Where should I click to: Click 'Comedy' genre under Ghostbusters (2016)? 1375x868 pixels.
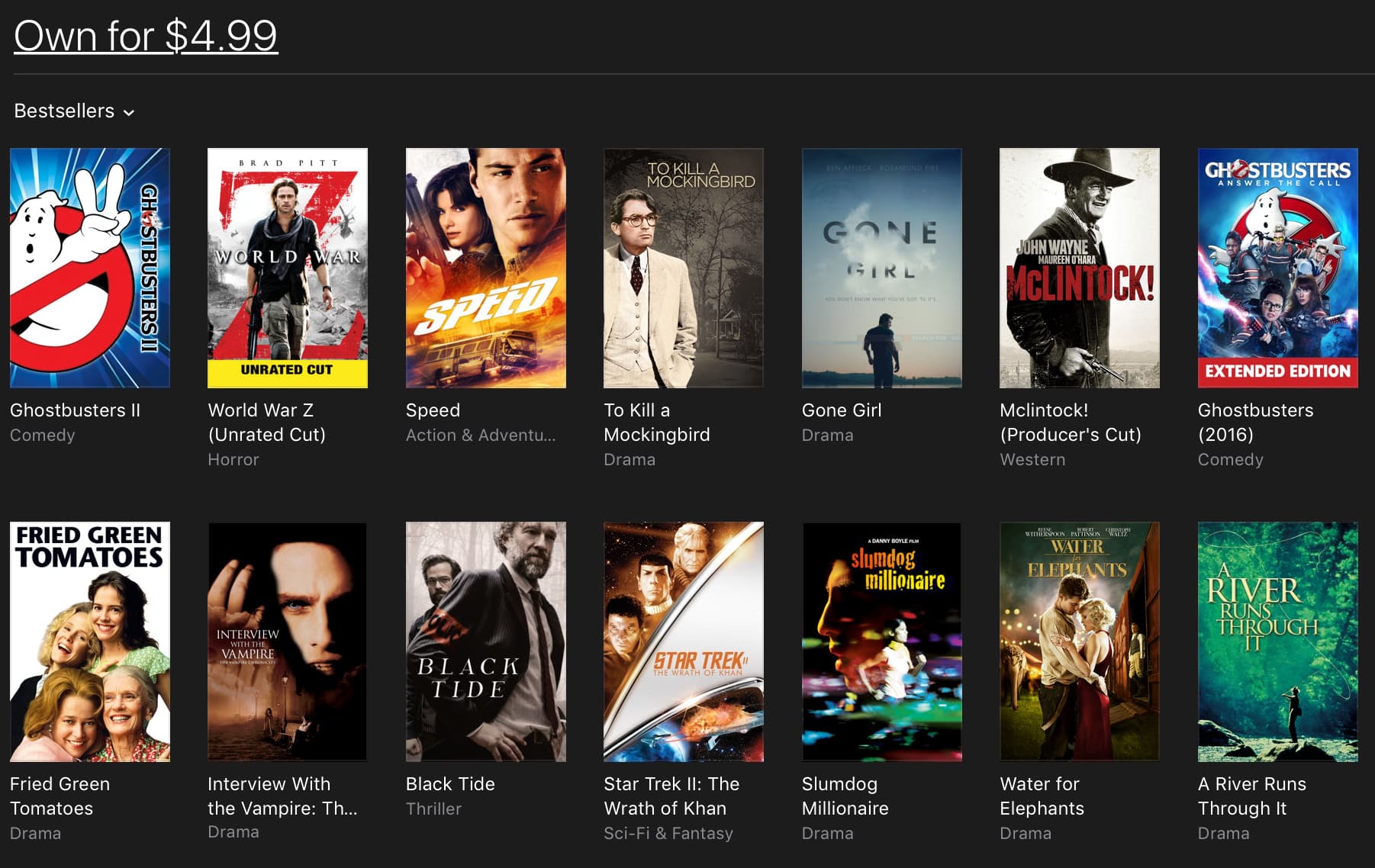point(1231,460)
